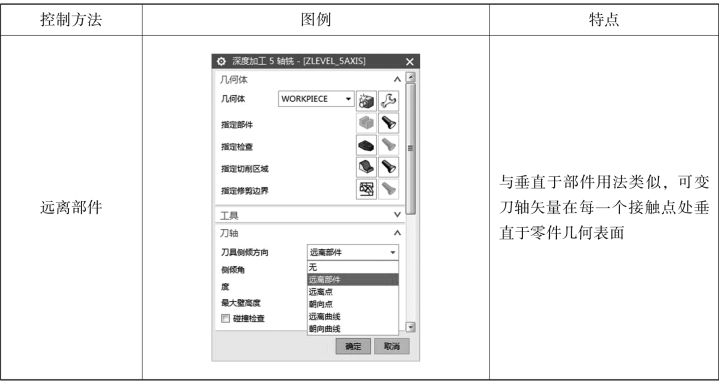
Task: Click the edit geometry wrench icon
Action: [389, 100]
